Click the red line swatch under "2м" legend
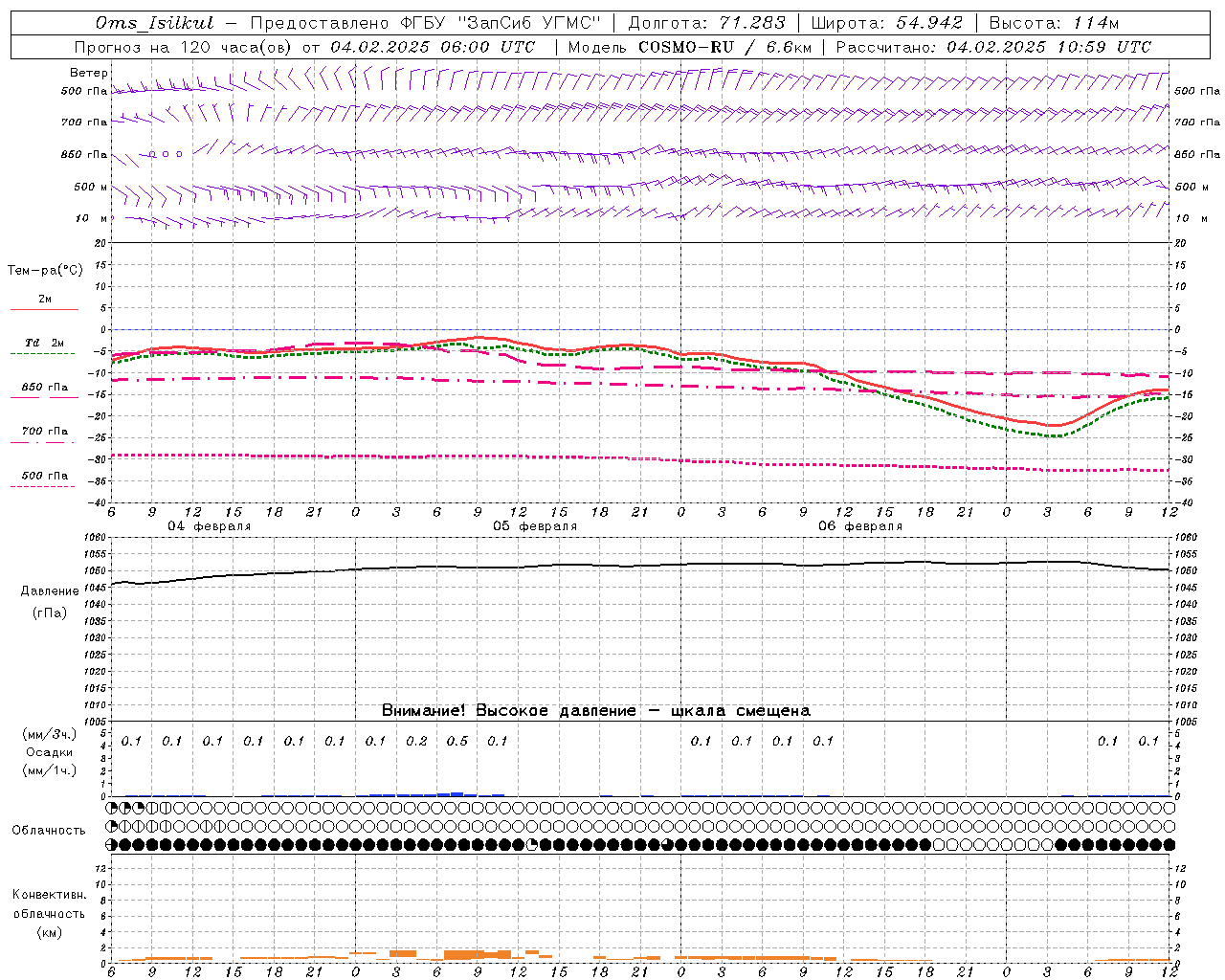 [x=44, y=310]
